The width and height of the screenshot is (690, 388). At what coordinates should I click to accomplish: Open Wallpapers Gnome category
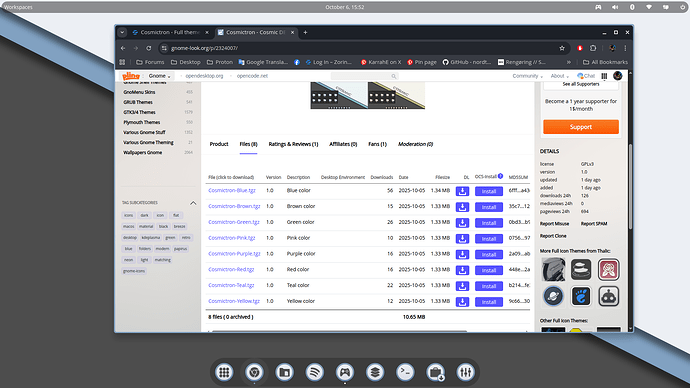143,153
